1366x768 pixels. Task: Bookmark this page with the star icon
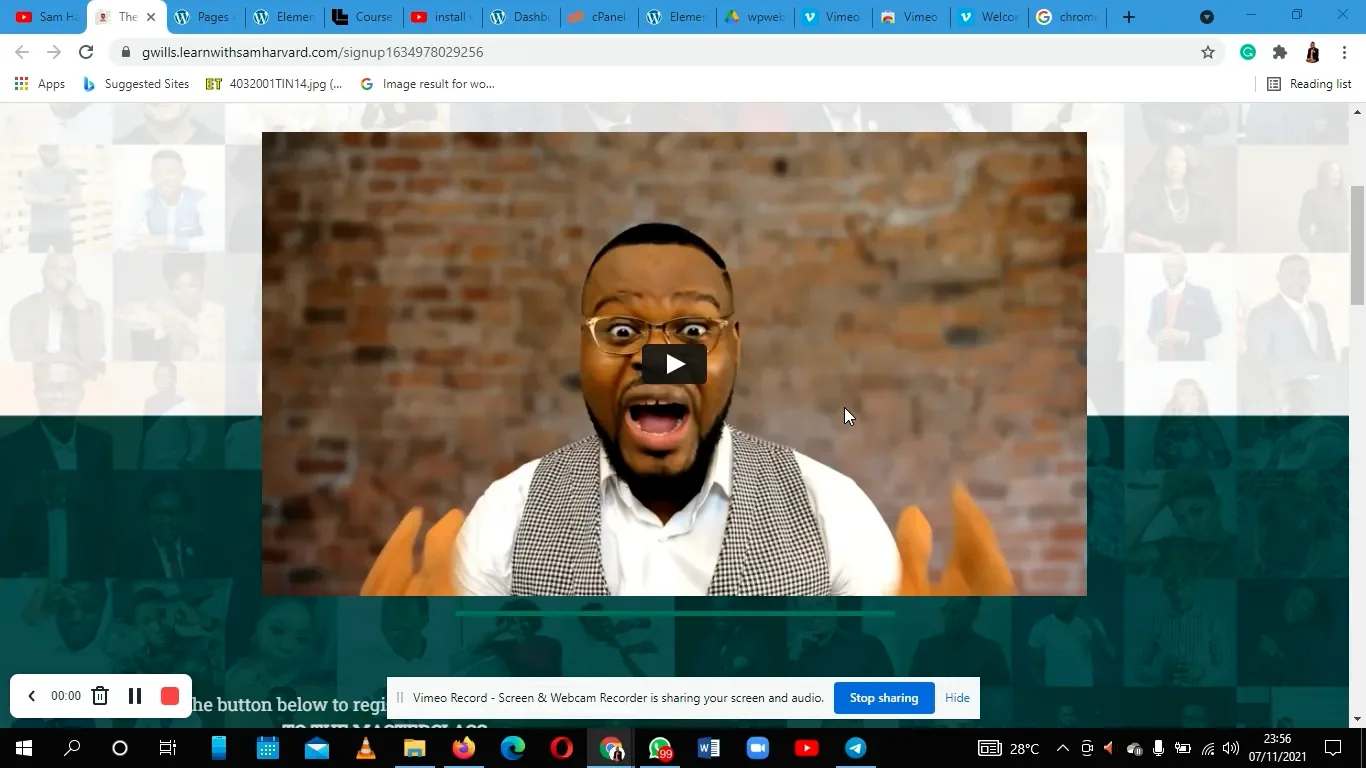pos(1208,52)
